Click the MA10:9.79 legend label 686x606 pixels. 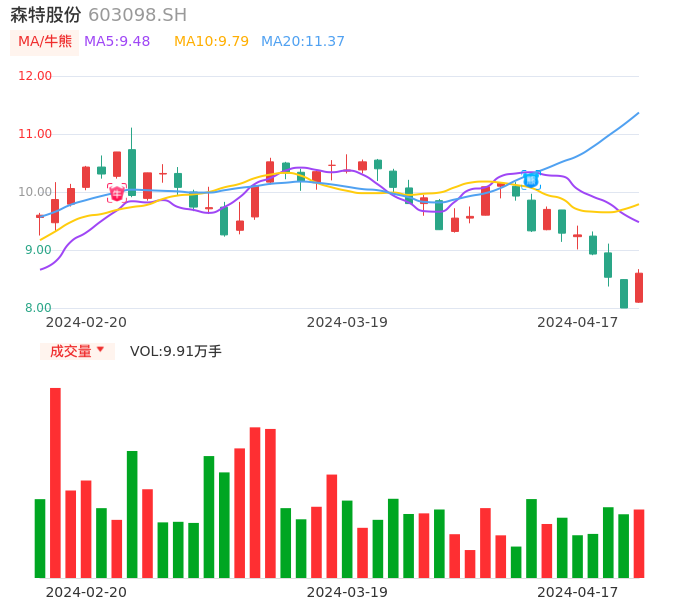211,42
